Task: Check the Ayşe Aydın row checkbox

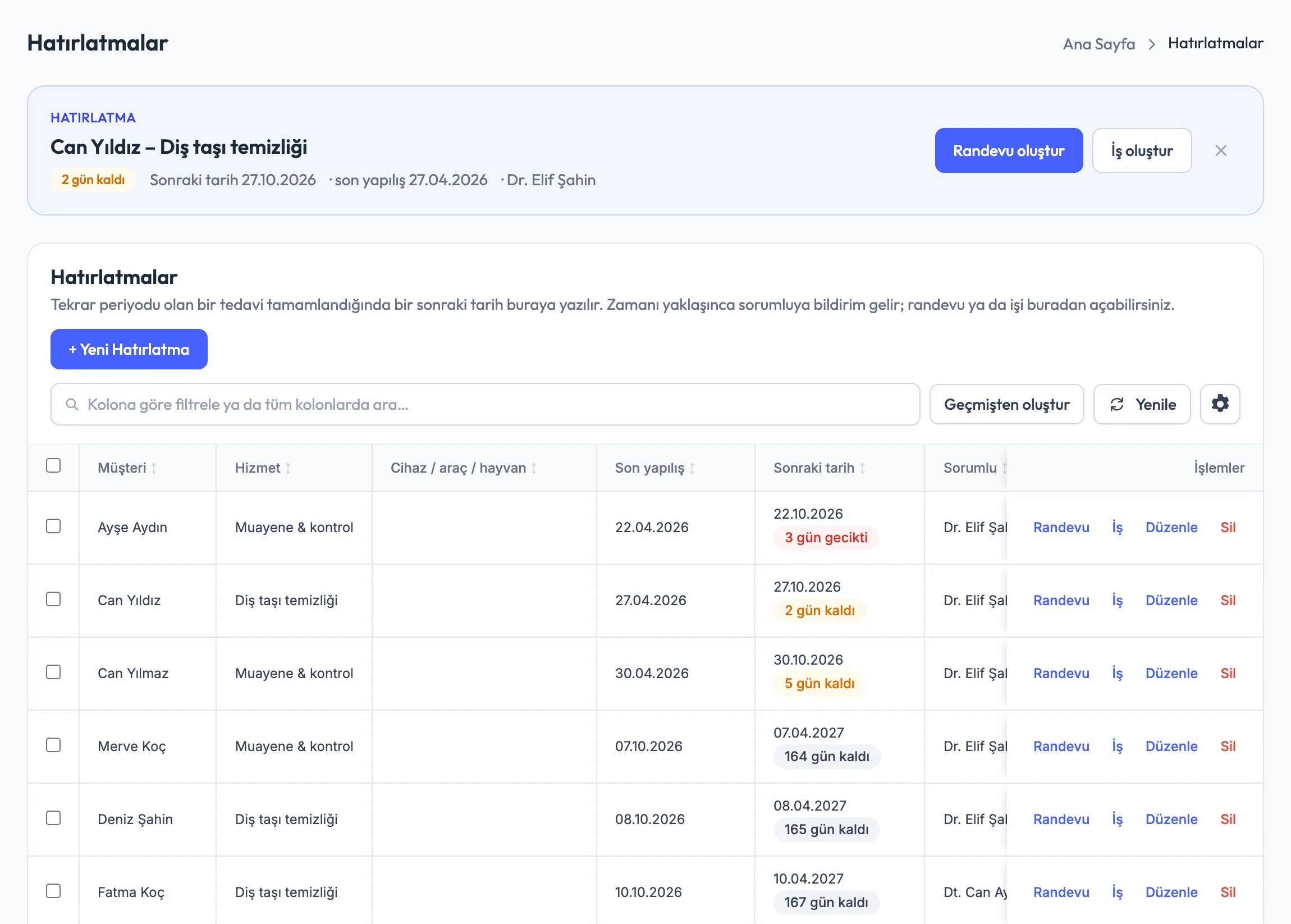Action: 53,526
